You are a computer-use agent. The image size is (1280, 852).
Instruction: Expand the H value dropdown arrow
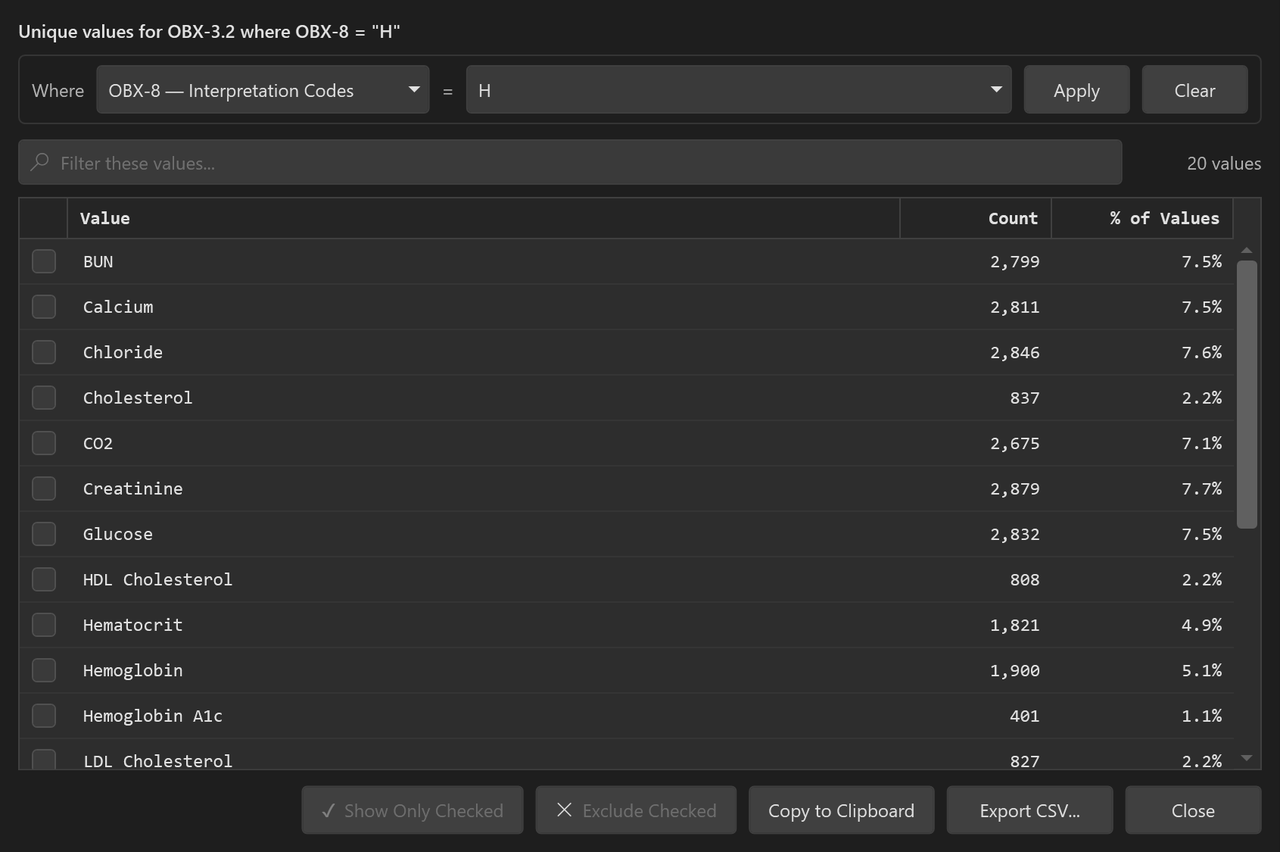996,90
